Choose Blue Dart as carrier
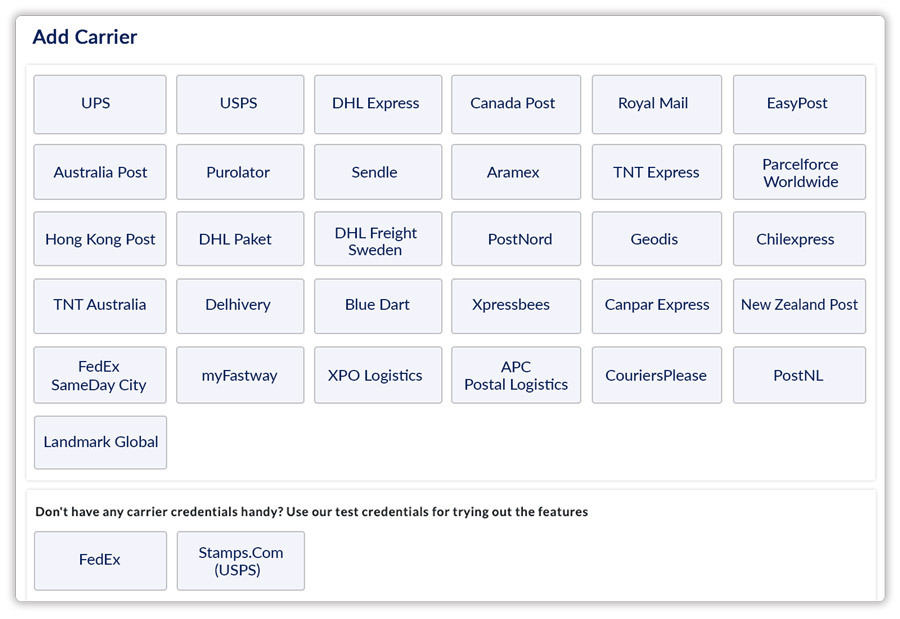900x619 pixels. [377, 306]
